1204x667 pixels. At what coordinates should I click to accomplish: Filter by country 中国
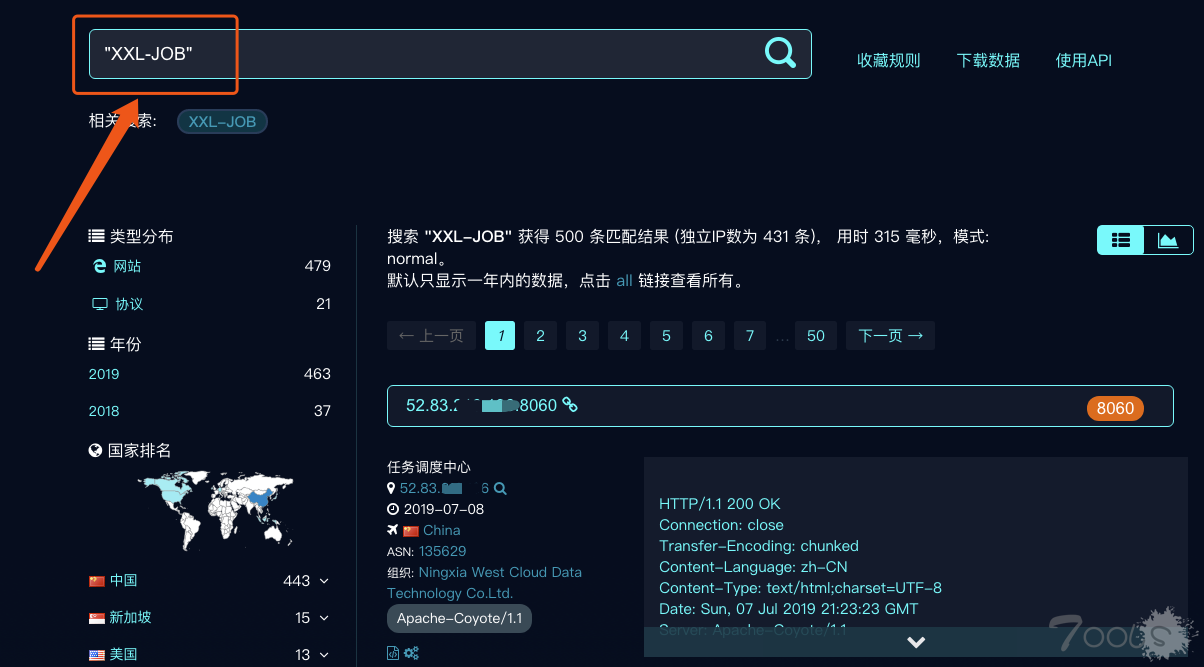[123, 581]
